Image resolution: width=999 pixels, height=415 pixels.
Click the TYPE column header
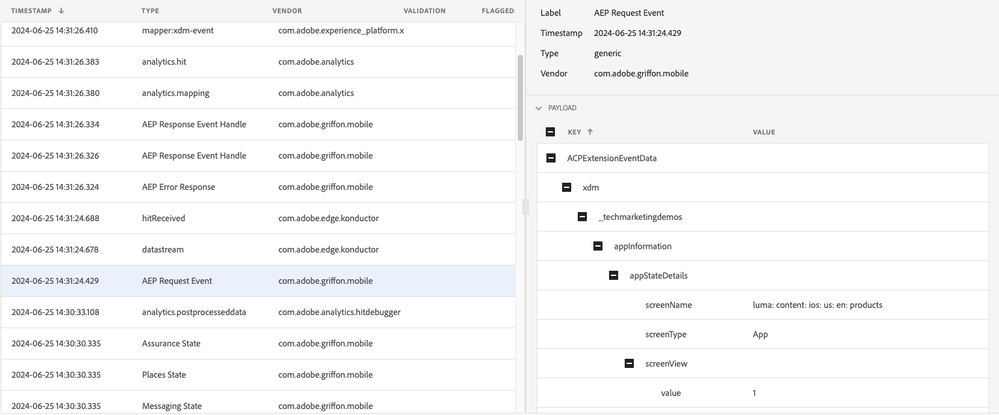tap(150, 11)
